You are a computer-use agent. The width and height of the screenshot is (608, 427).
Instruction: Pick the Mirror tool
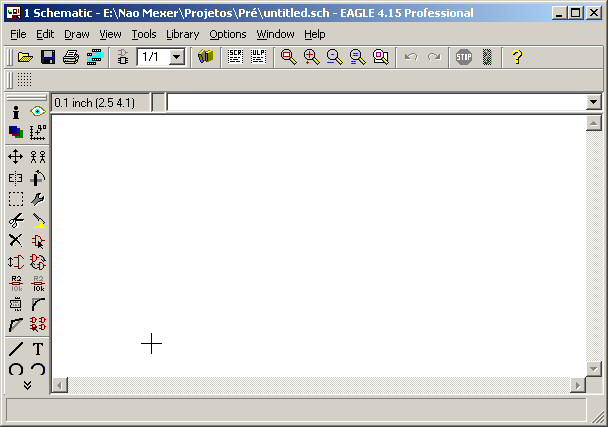(x=16, y=178)
